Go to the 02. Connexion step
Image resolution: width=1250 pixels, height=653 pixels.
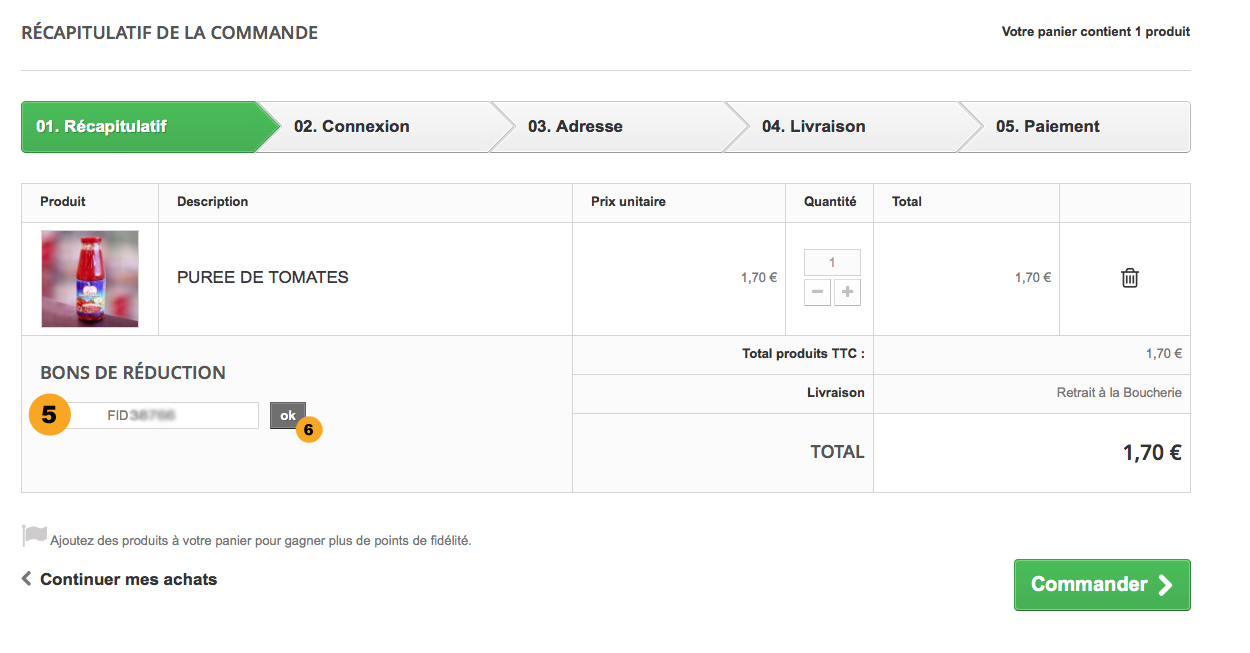click(x=352, y=127)
